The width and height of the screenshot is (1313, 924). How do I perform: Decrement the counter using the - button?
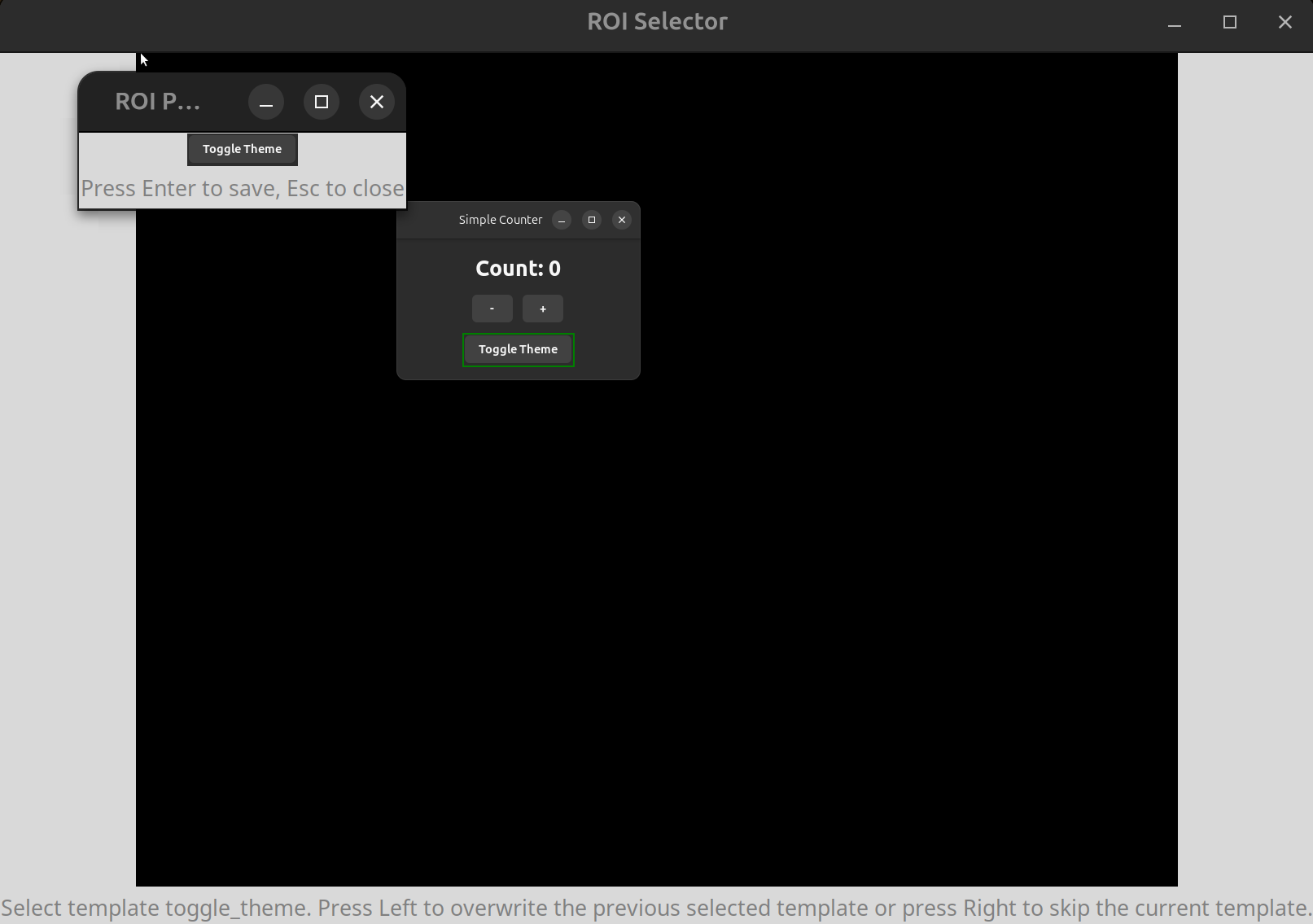pyautogui.click(x=492, y=309)
